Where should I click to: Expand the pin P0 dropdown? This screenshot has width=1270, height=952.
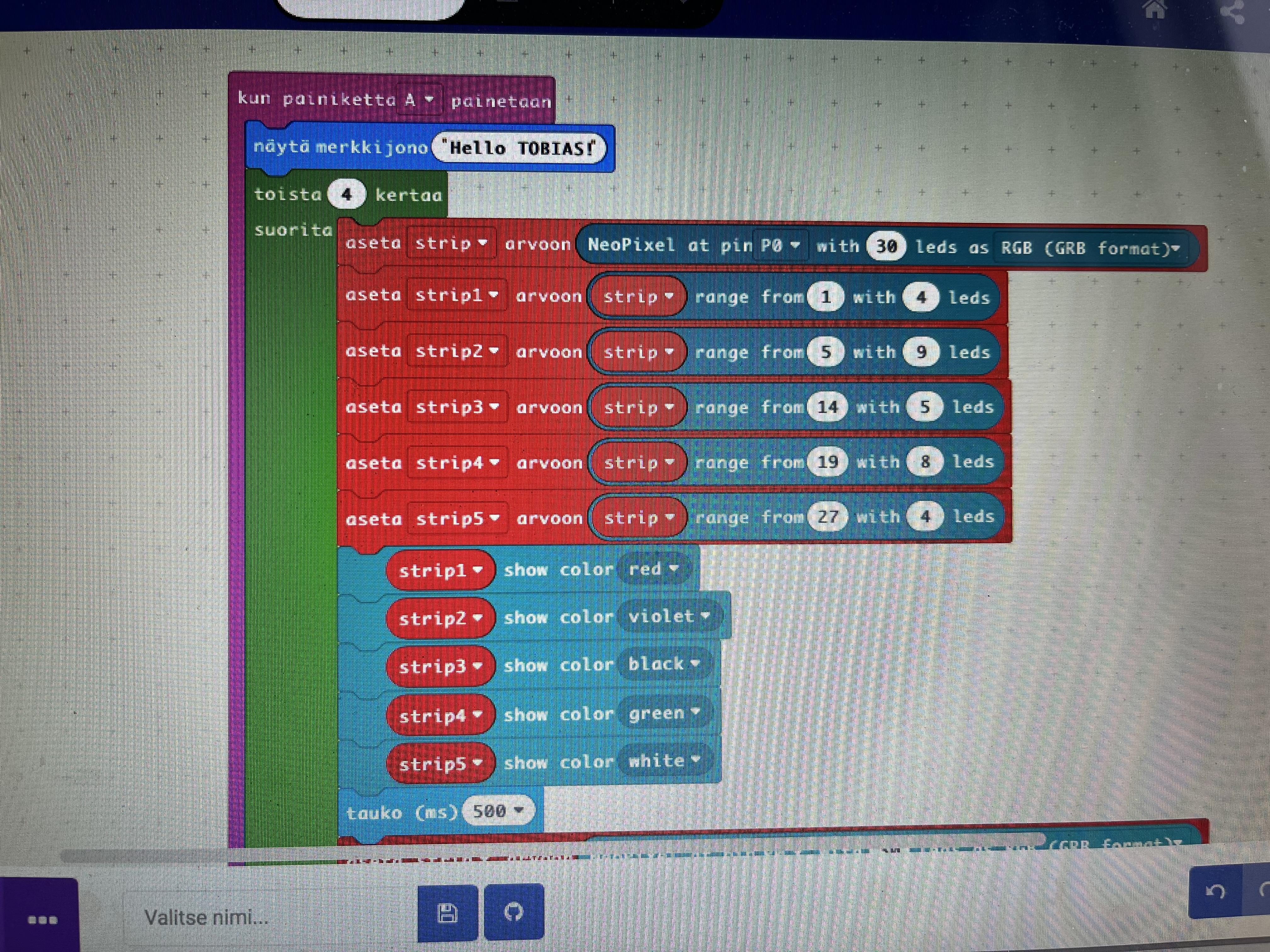pyautogui.click(x=780, y=246)
